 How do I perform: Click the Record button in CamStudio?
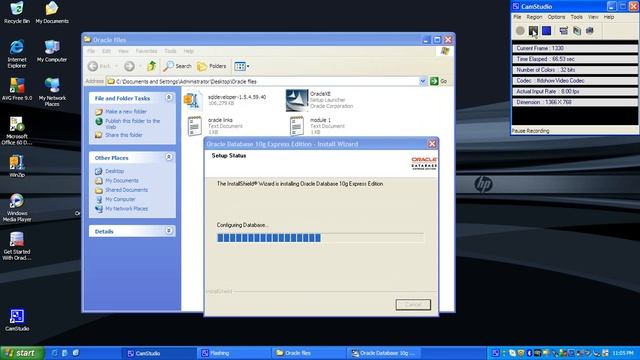(520, 31)
